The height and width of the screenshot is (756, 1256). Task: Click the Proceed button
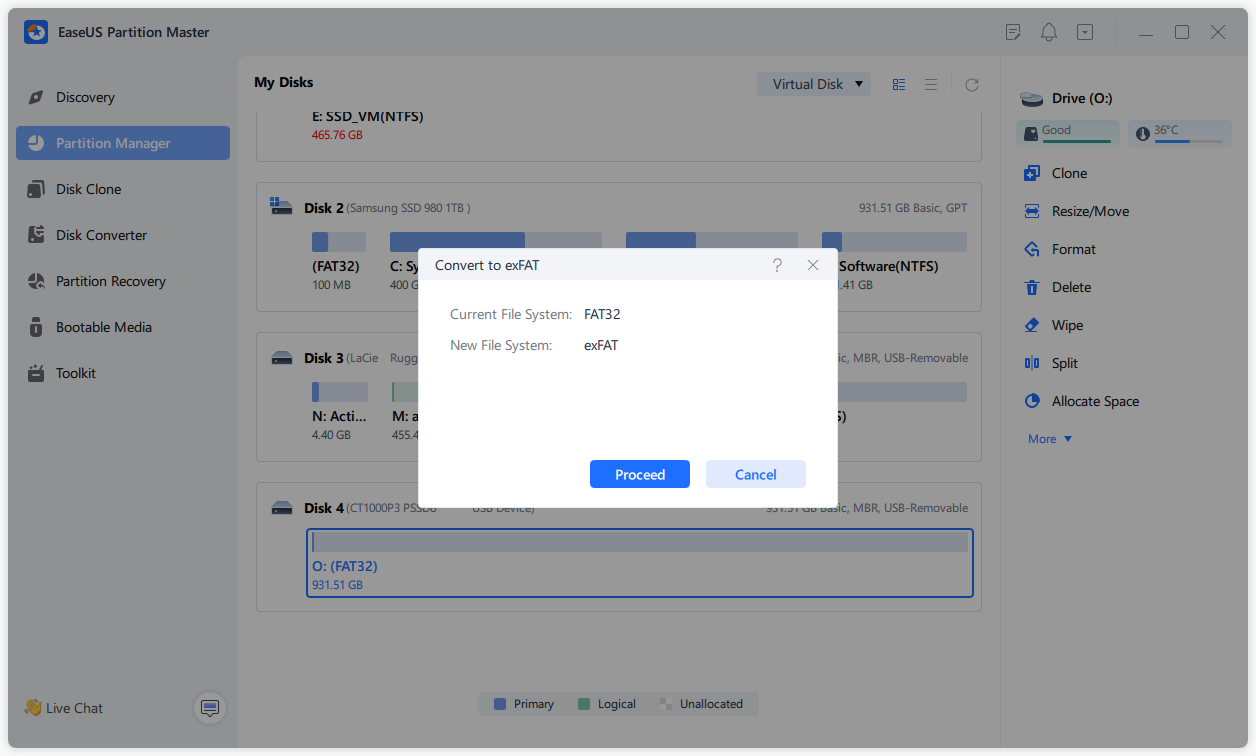click(640, 474)
